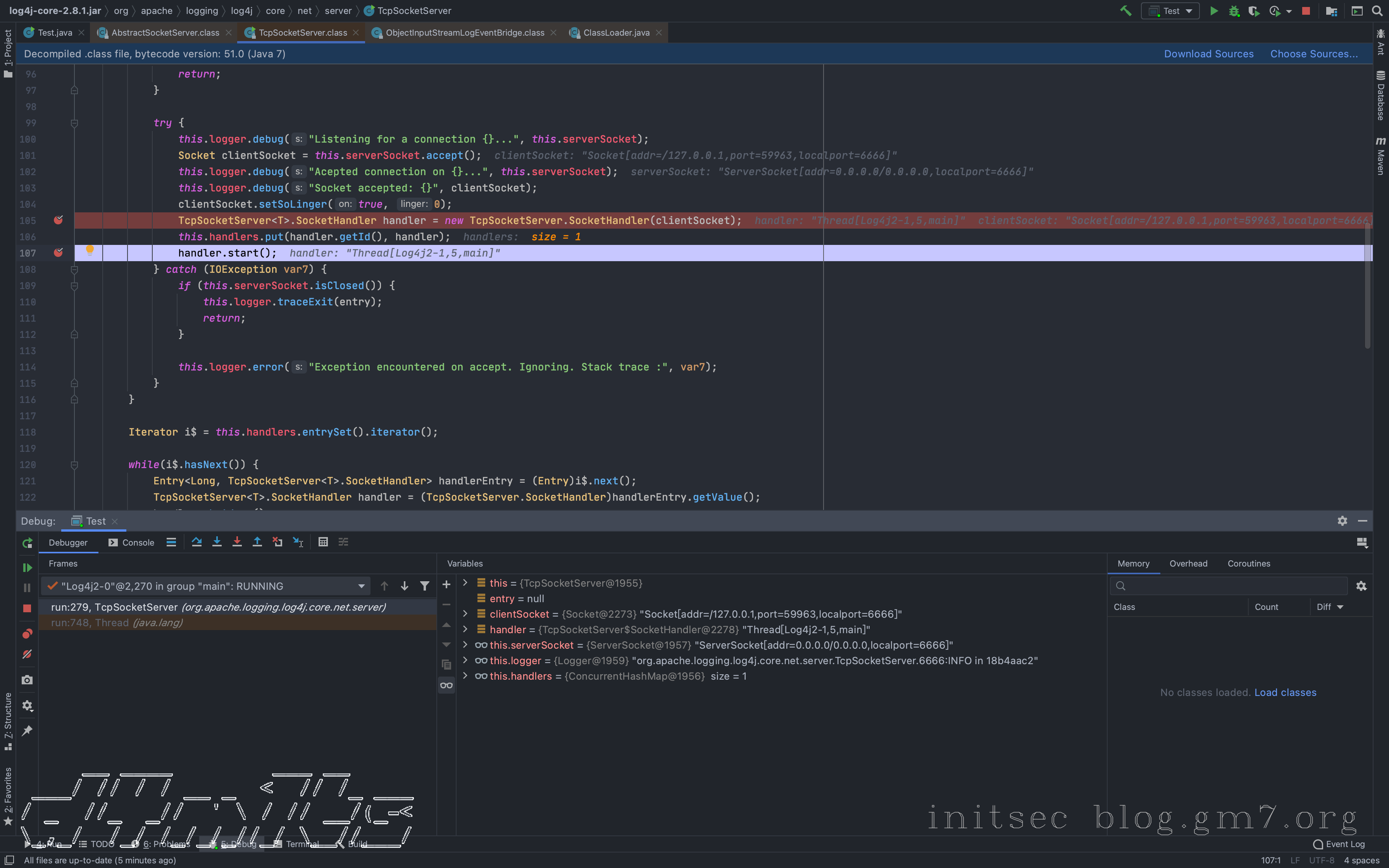
Task: Click the Build project hammer icon
Action: coord(1125,11)
